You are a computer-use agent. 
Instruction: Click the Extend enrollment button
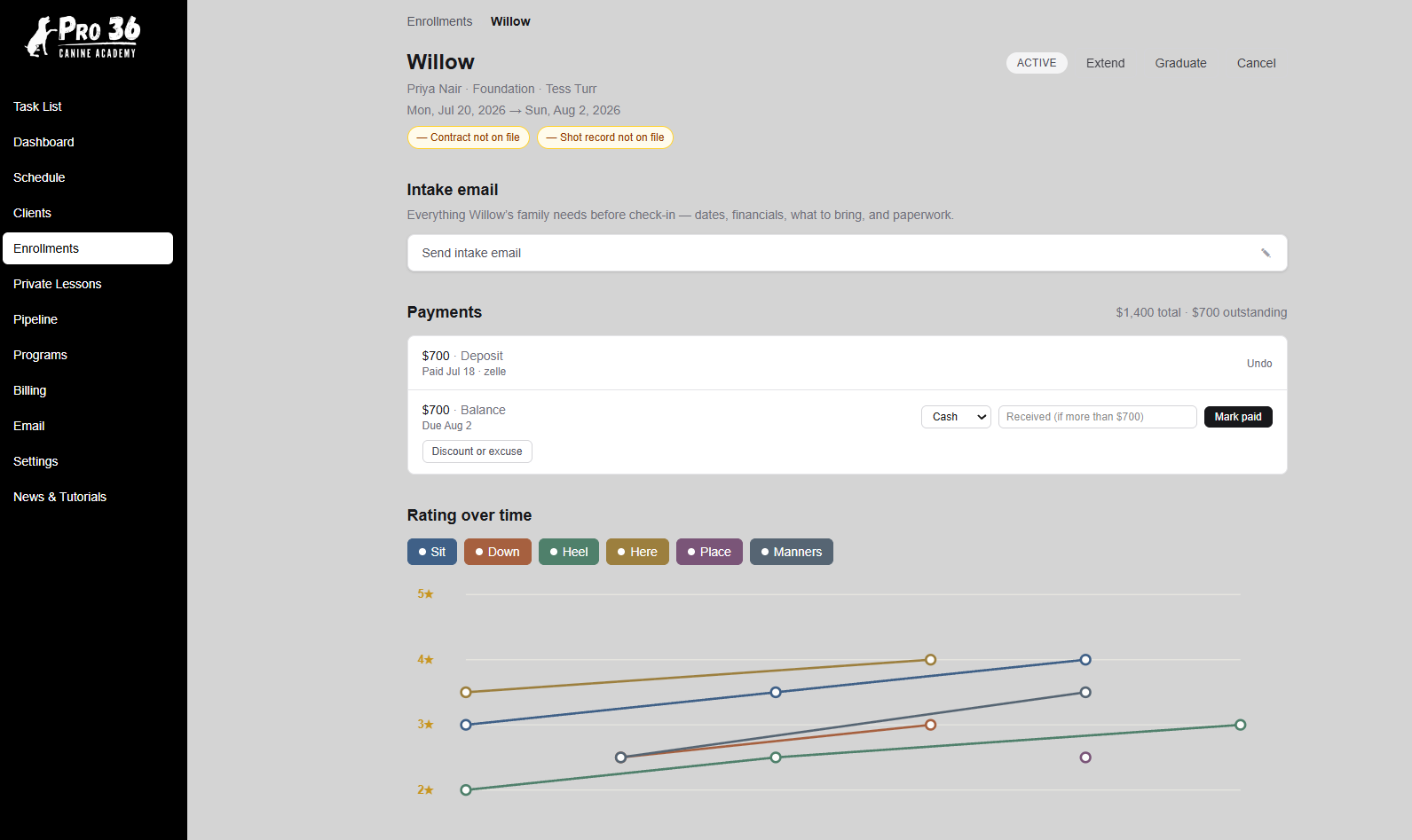(1105, 63)
